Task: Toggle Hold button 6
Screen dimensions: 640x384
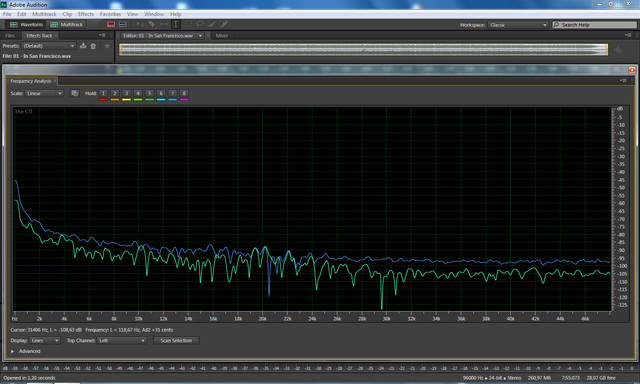Action: [x=161, y=93]
